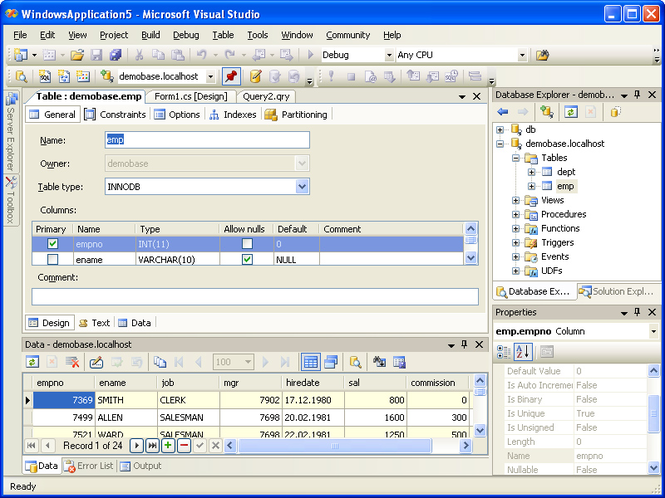The image size is (665, 498).
Task: Uncheck the Primary checkbox for empno
Action: [53, 243]
